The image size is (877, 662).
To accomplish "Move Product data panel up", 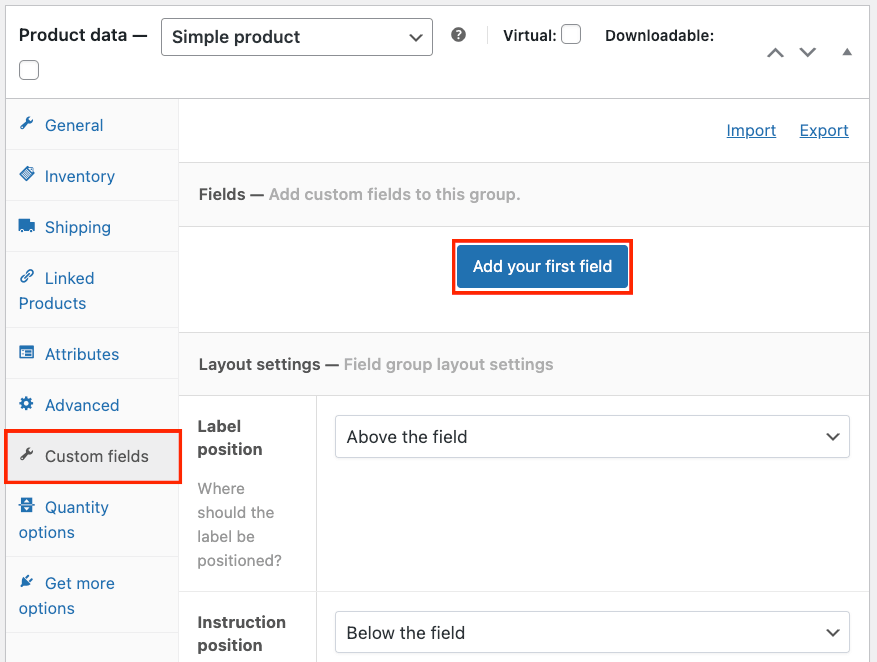I will 775,53.
